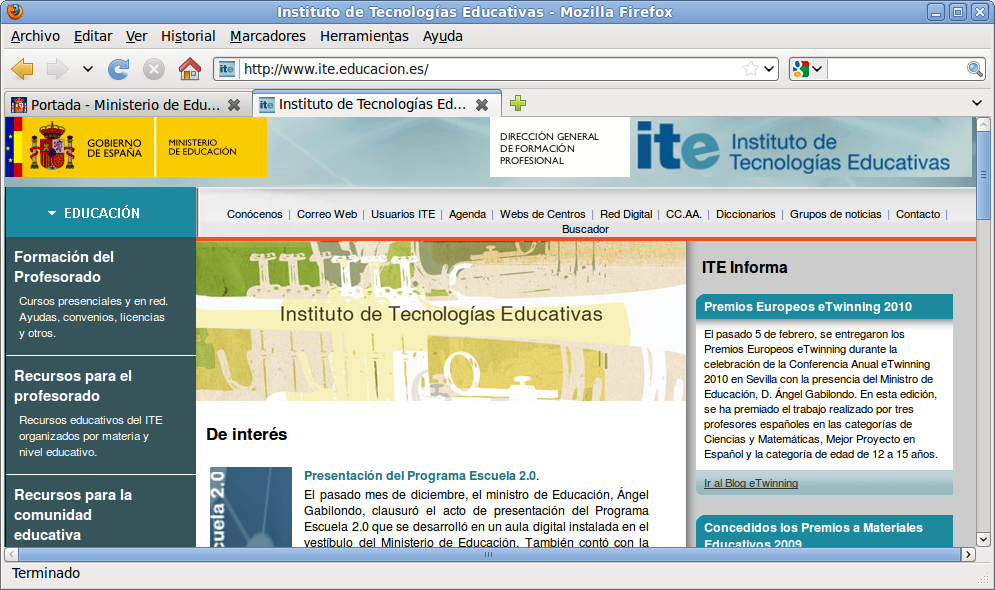
Task: Close the Instituto de Tecnologías tab
Action: (482, 105)
